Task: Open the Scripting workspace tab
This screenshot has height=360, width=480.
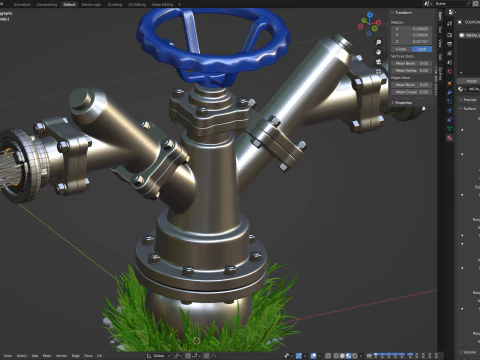Action: [115, 5]
